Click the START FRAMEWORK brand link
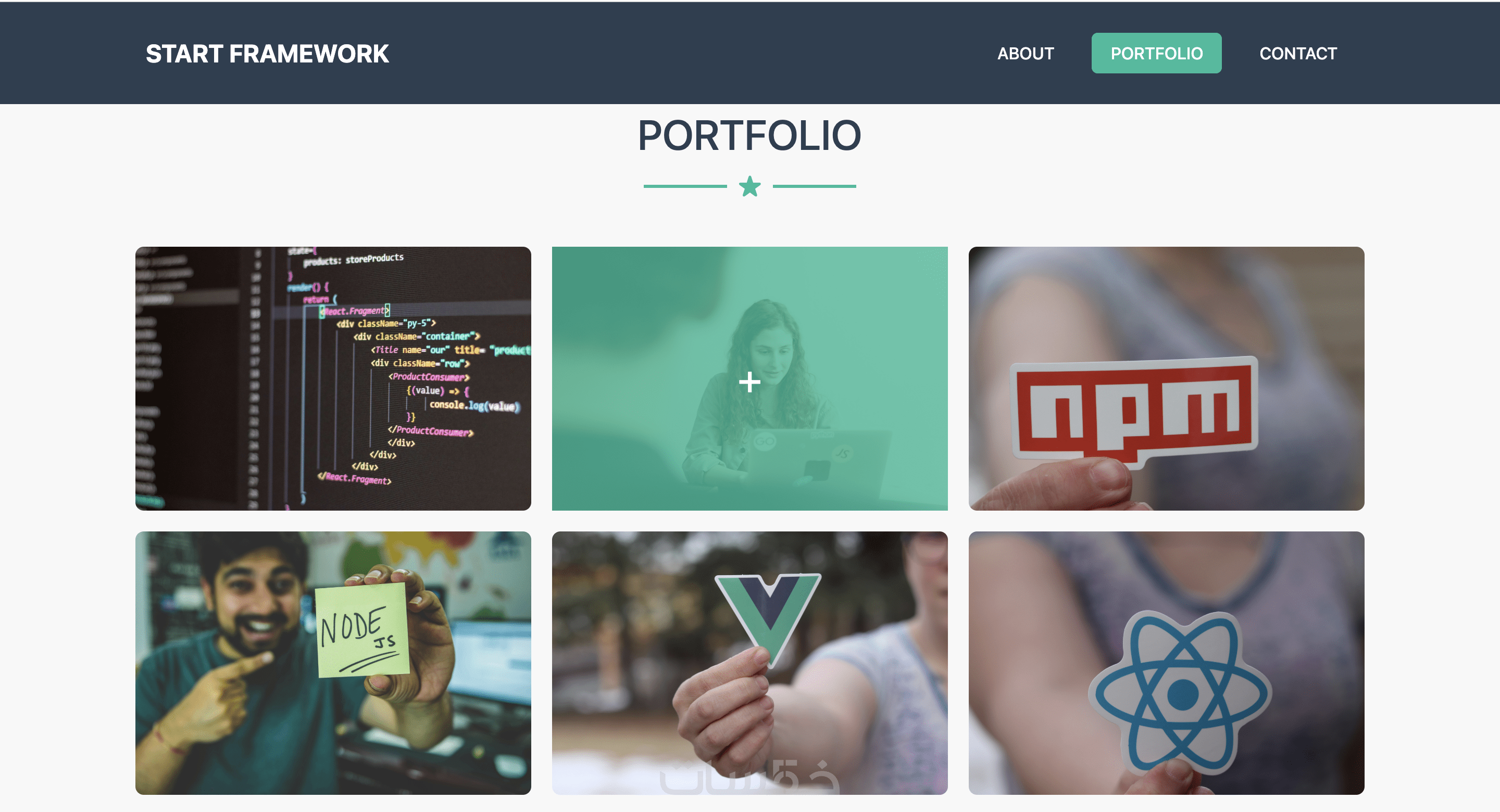Screen dimensions: 1500x812 [267, 54]
